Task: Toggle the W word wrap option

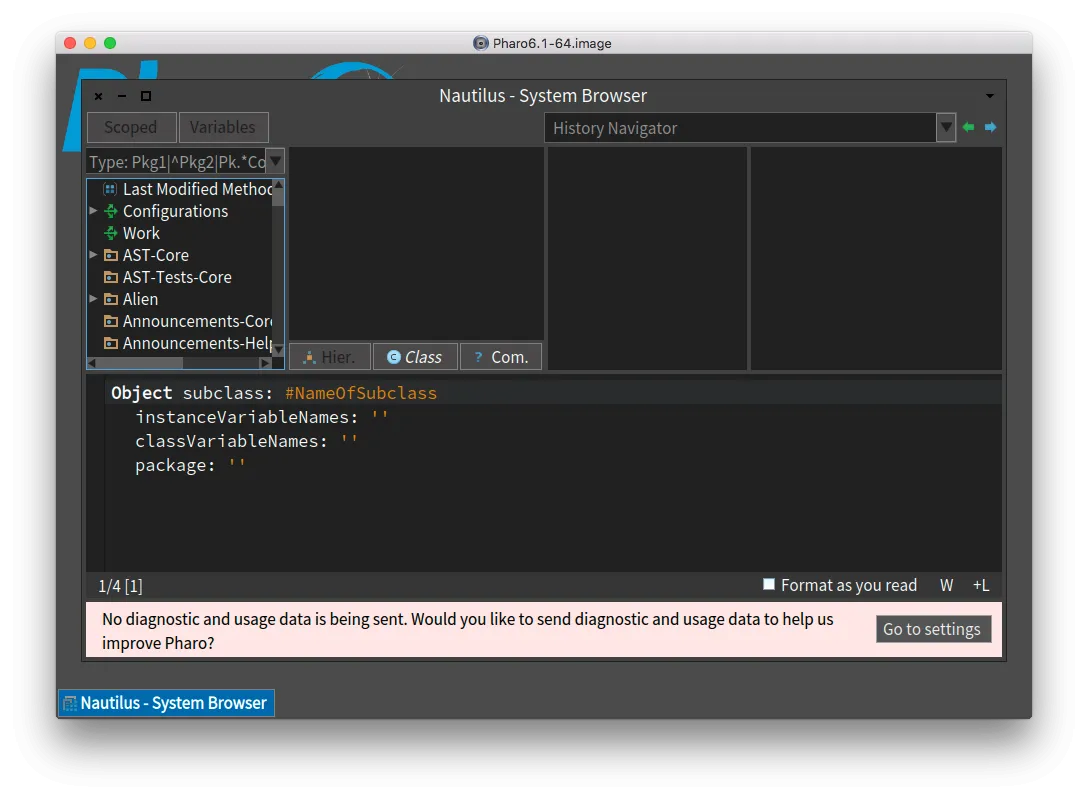Action: (x=946, y=585)
